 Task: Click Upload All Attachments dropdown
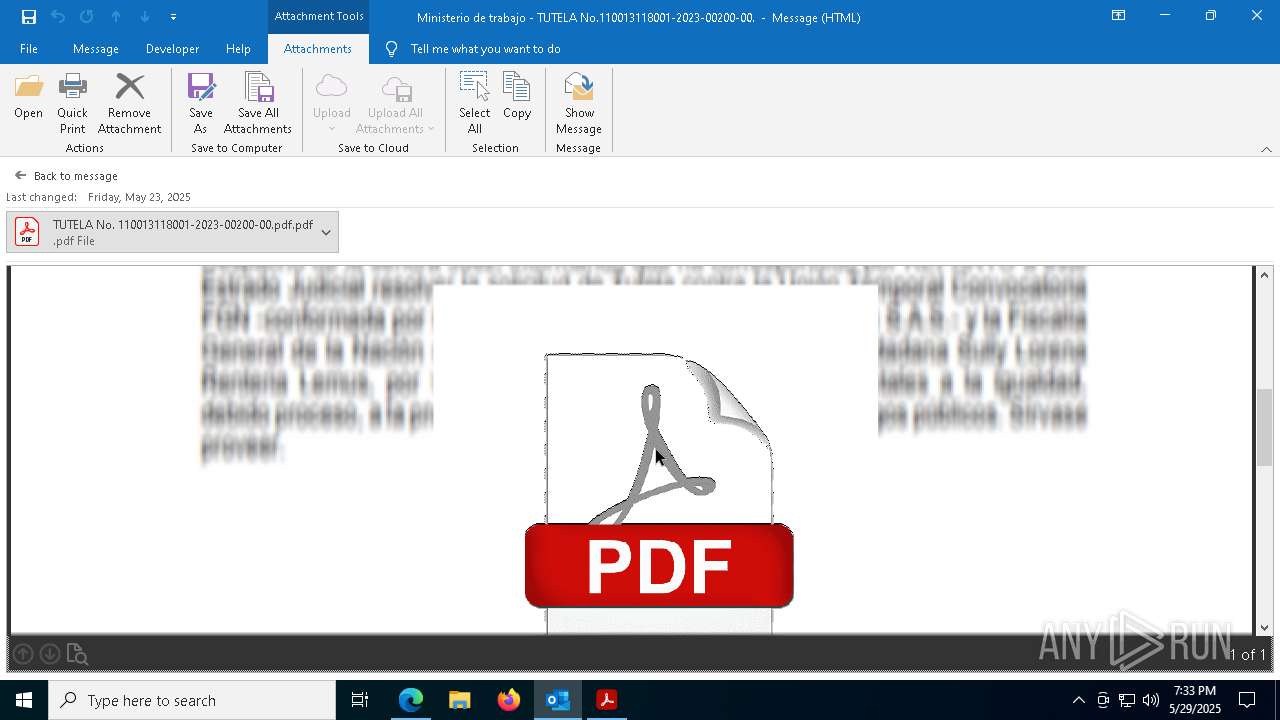tap(395, 104)
